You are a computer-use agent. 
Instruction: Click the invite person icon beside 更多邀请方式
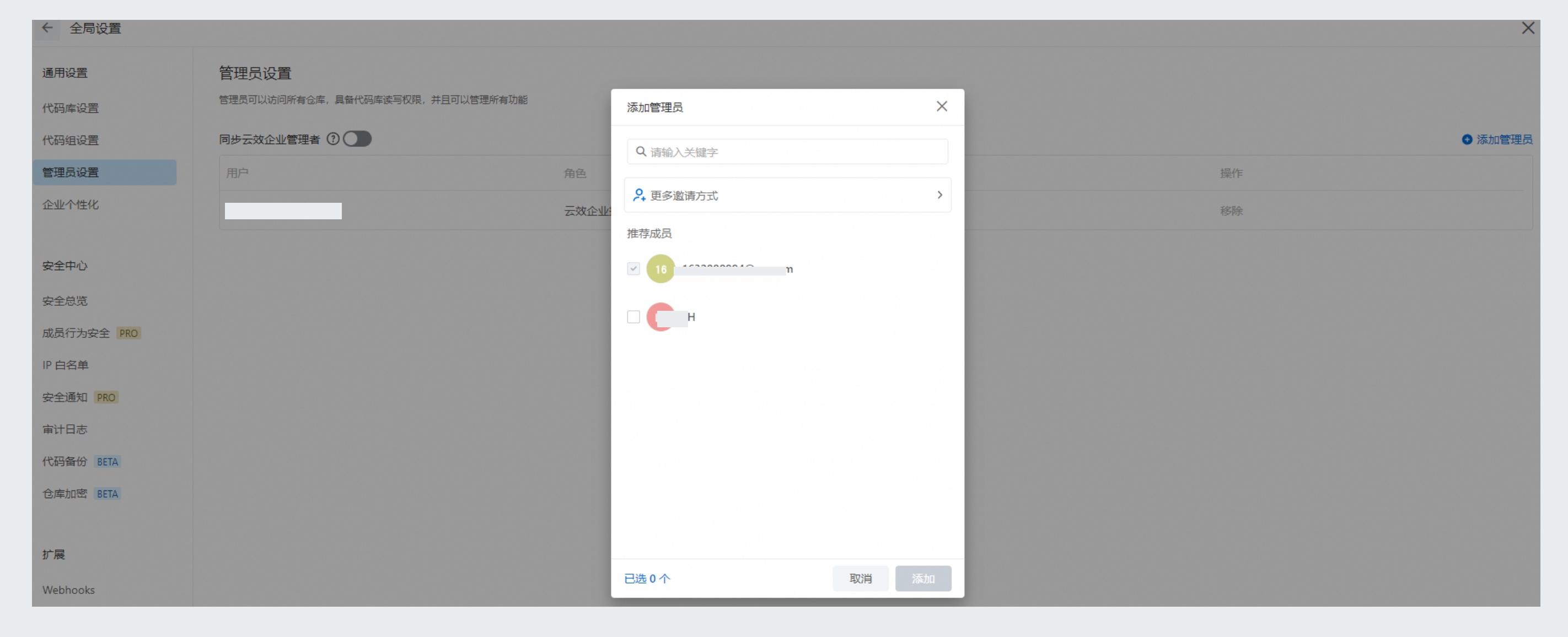[x=638, y=195]
